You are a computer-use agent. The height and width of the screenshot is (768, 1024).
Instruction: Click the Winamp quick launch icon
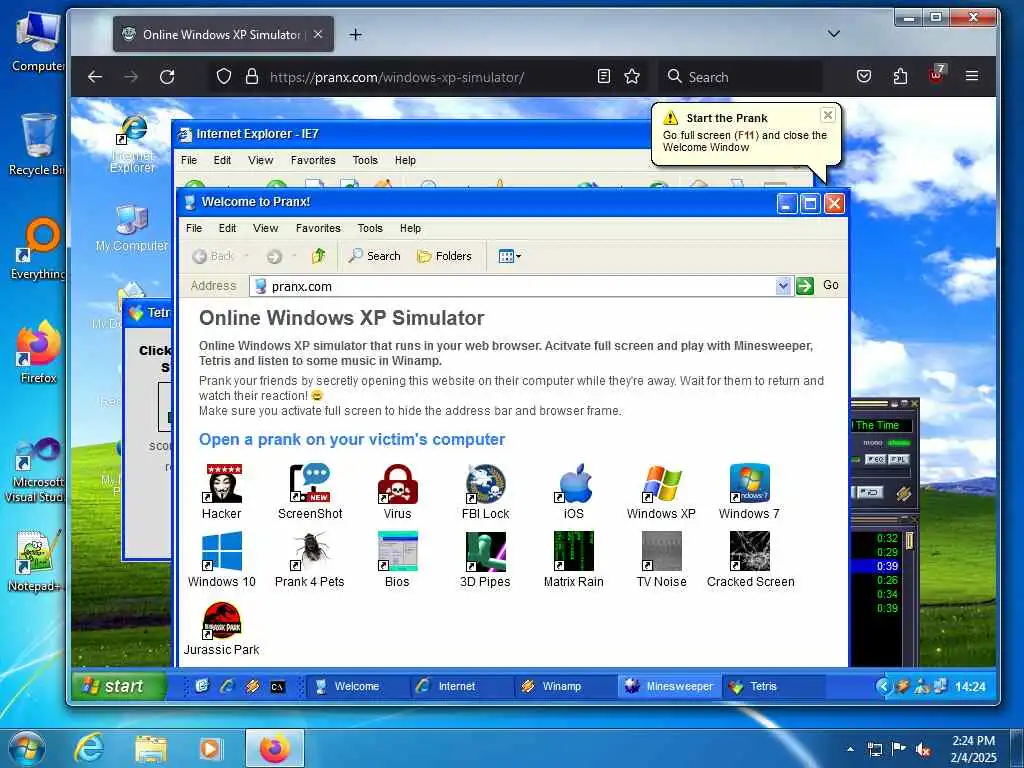252,686
